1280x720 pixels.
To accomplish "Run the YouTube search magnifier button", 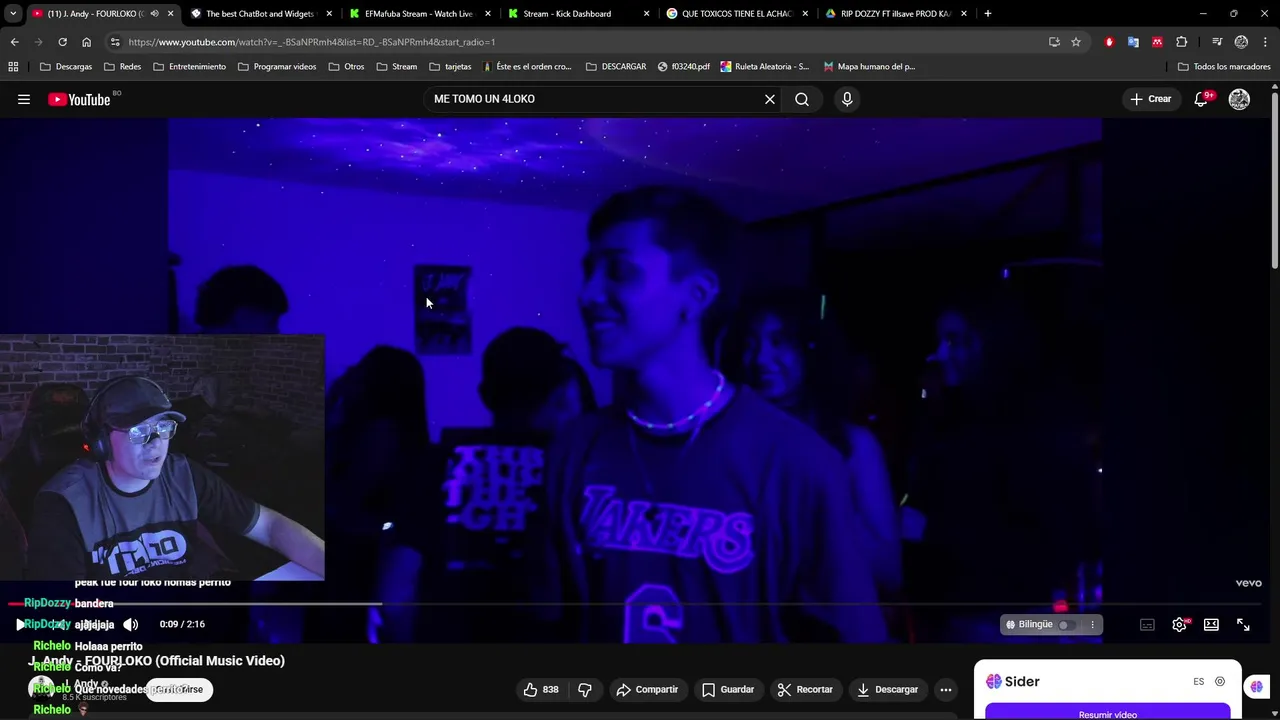I will click(x=802, y=99).
